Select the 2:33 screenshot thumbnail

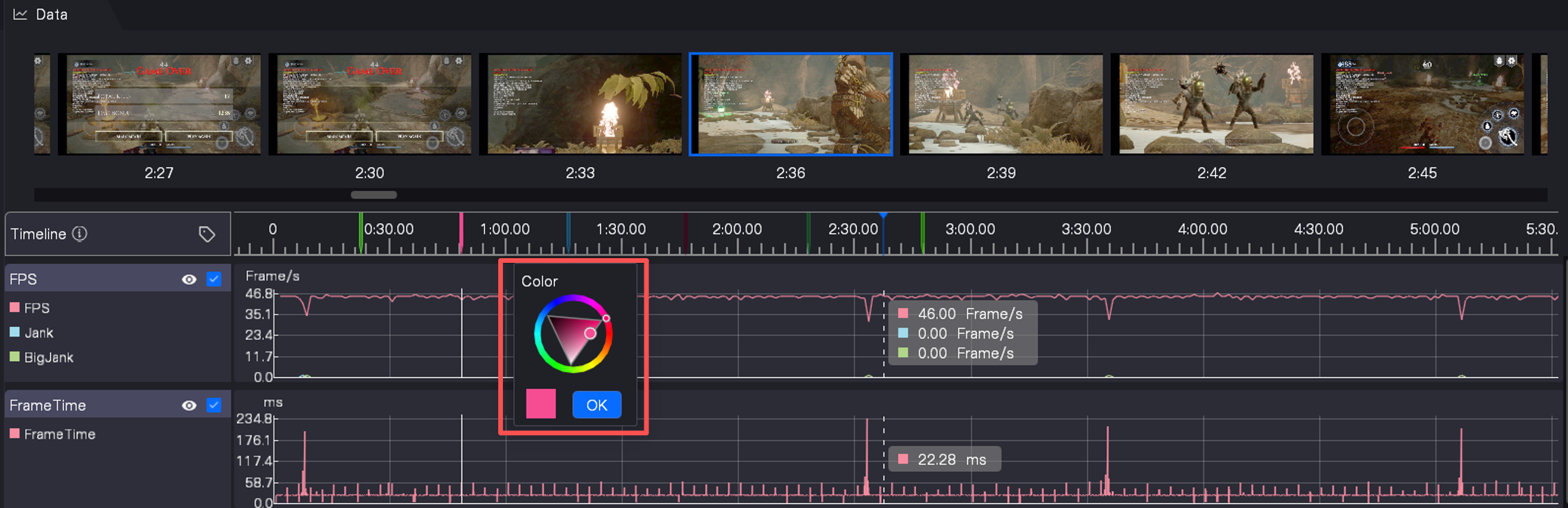pyautogui.click(x=580, y=104)
